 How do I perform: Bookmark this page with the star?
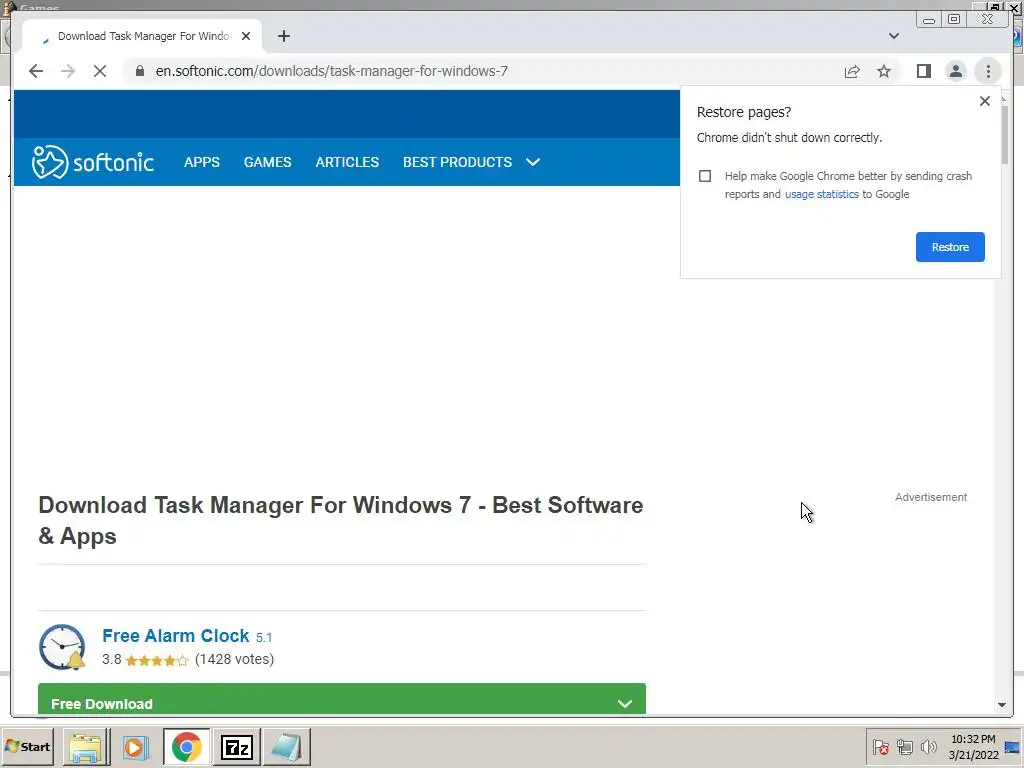884,71
